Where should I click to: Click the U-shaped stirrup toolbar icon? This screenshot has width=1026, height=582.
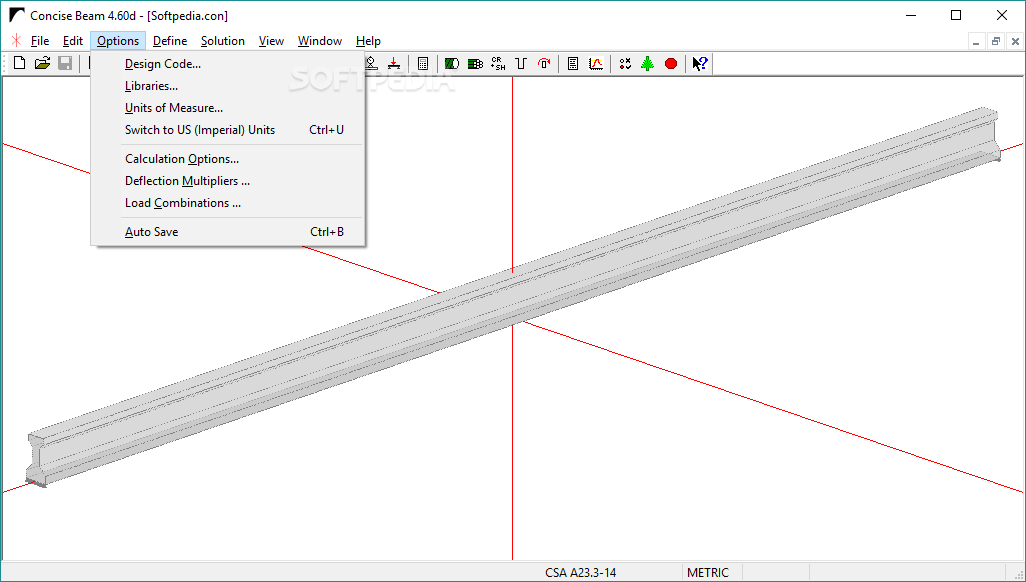click(521, 64)
